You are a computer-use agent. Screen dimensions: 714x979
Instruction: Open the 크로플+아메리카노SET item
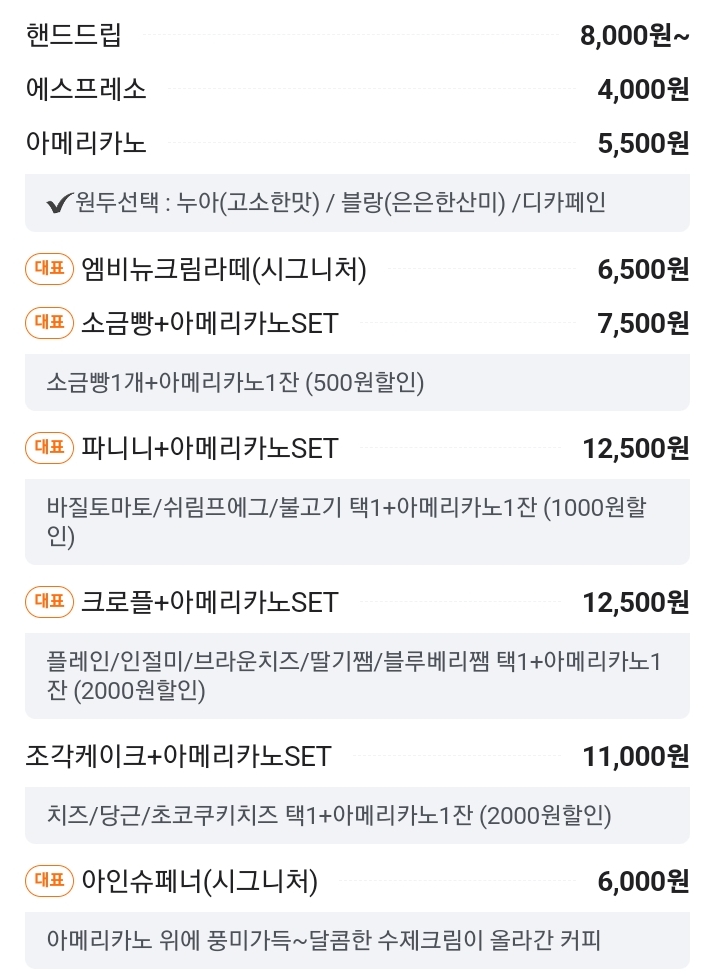[357, 602]
